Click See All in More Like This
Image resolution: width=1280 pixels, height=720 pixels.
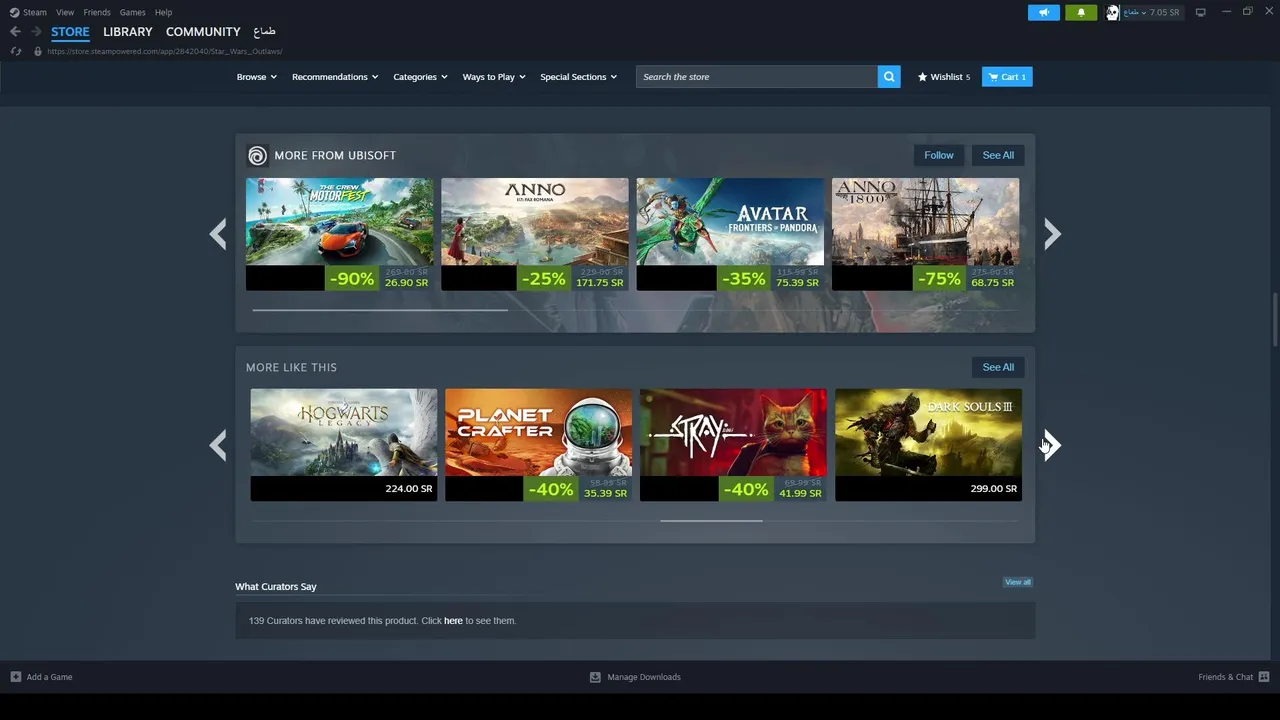(998, 367)
